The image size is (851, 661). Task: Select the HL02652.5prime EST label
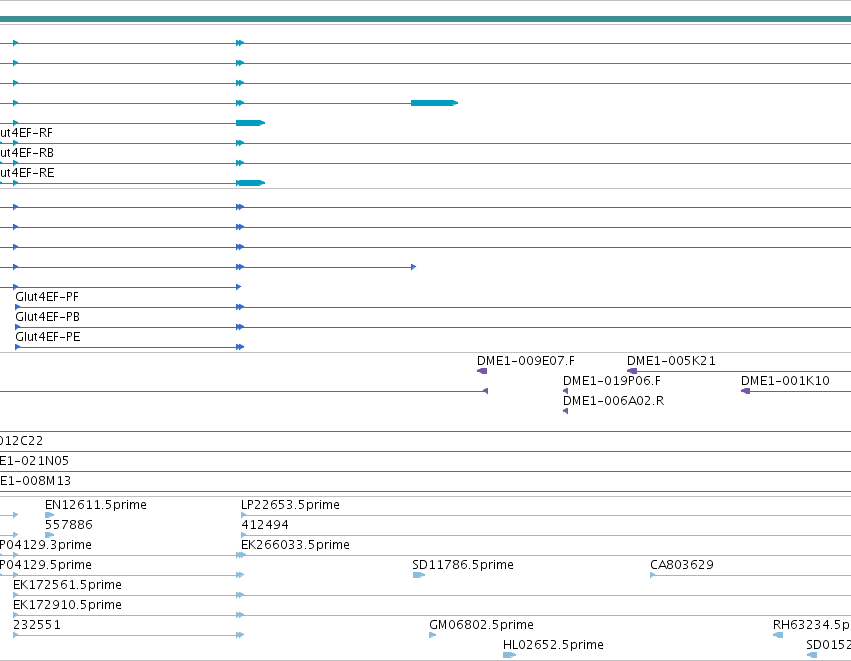coord(554,645)
